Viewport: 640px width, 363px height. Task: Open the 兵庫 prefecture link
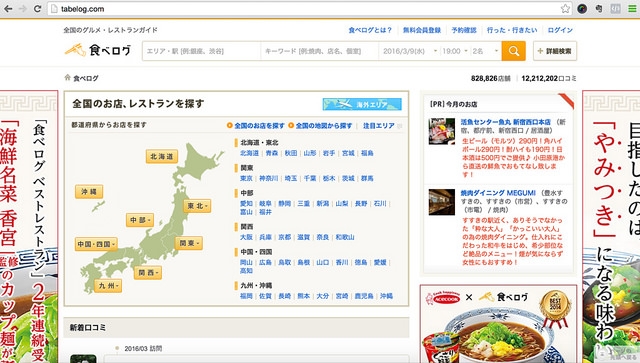coord(265,237)
